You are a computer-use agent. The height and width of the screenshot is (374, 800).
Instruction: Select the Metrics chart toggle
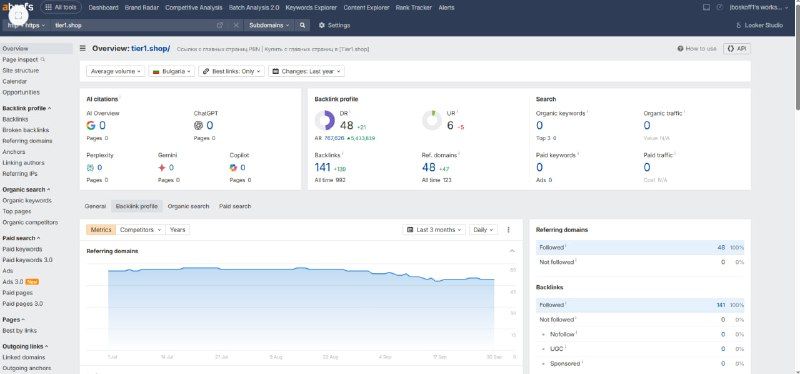[101, 230]
